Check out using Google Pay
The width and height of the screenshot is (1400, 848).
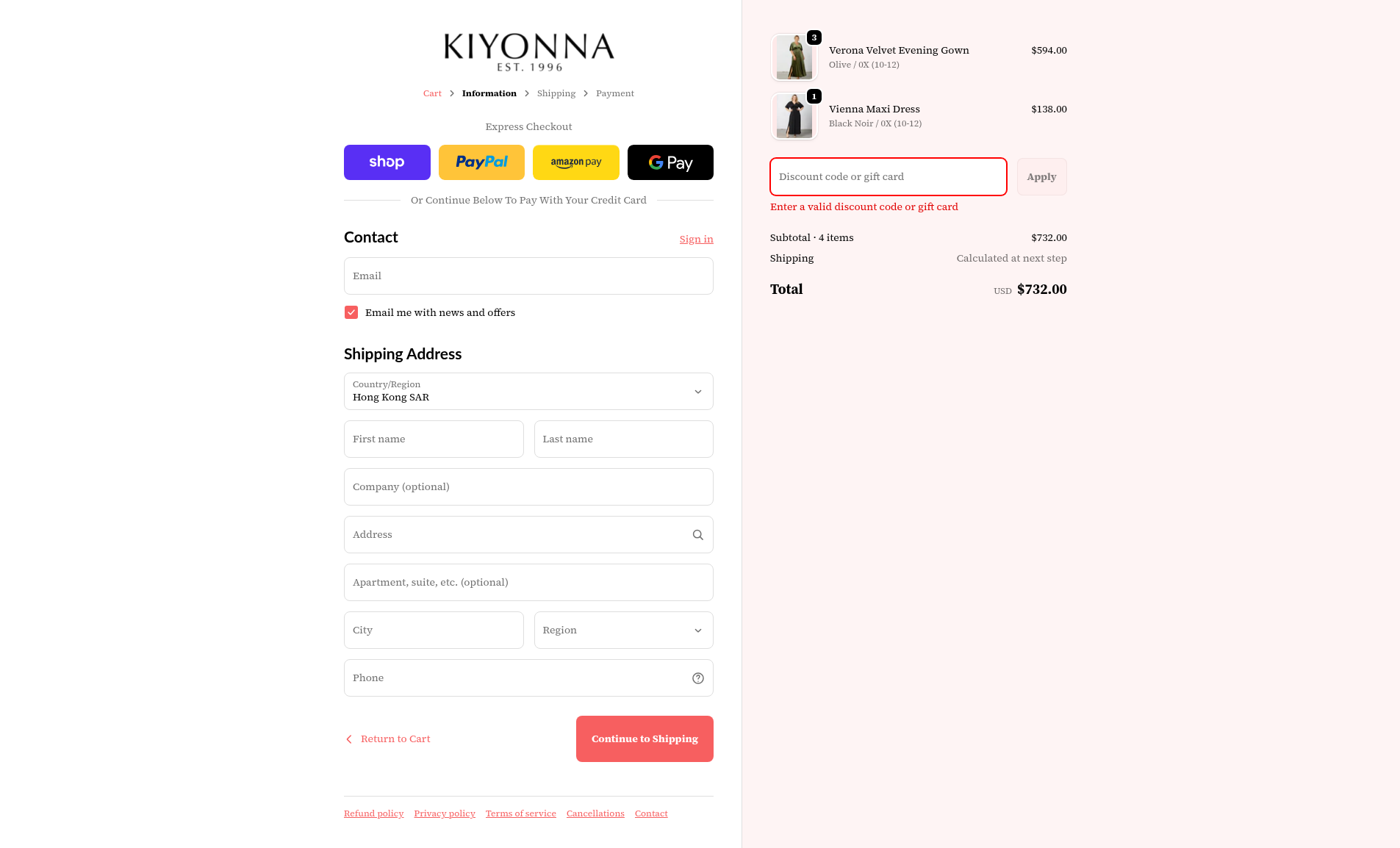click(670, 162)
